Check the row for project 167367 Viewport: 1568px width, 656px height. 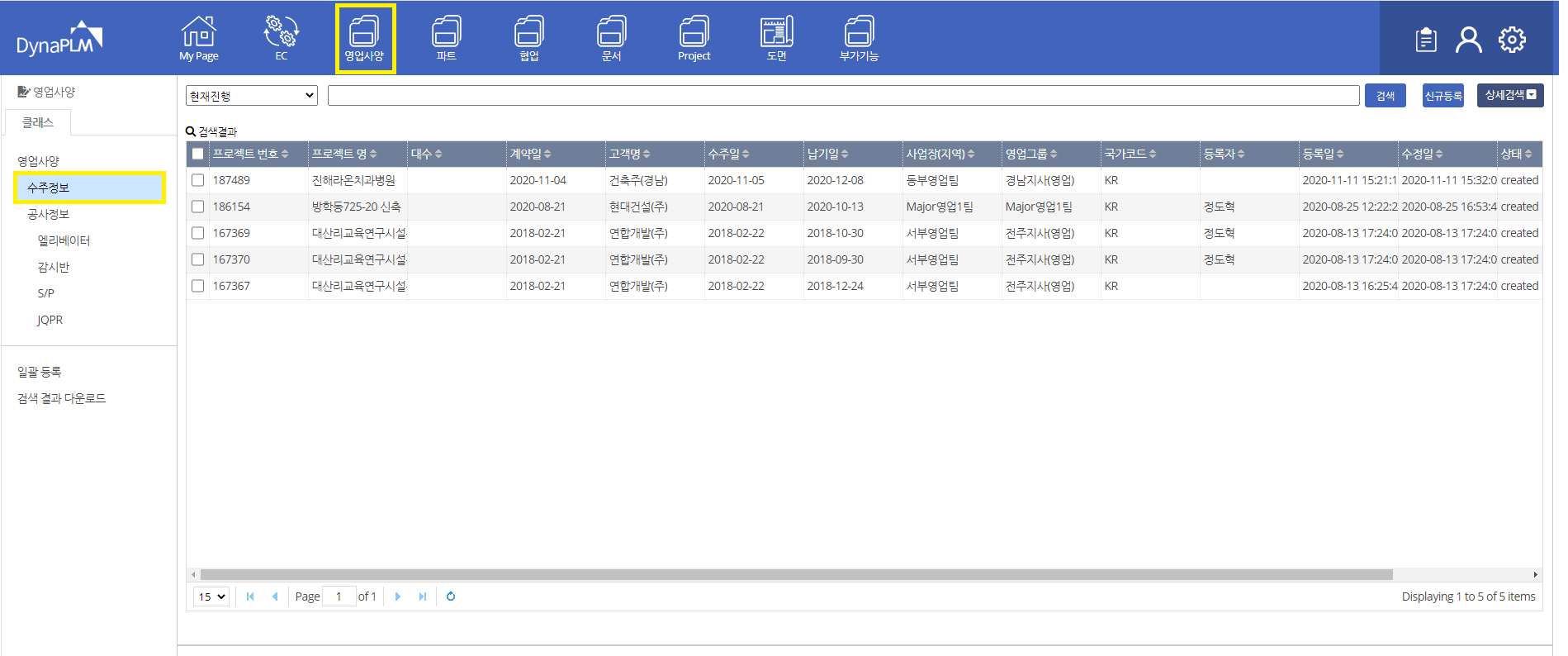point(198,286)
